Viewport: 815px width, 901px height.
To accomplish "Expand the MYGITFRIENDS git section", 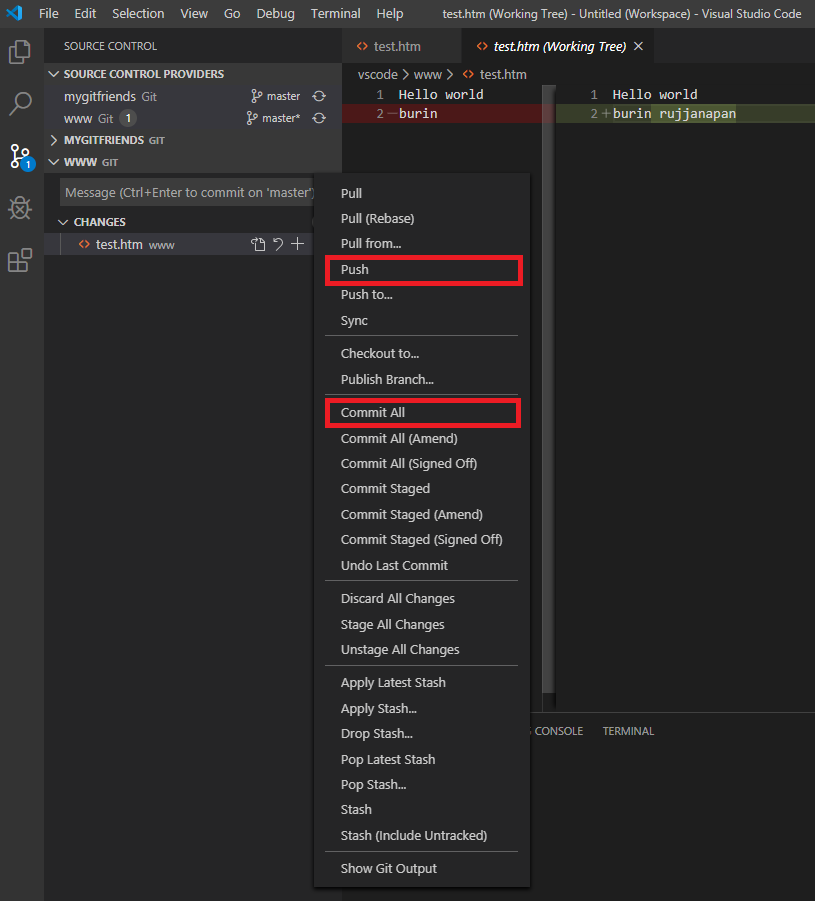I will pyautogui.click(x=54, y=140).
